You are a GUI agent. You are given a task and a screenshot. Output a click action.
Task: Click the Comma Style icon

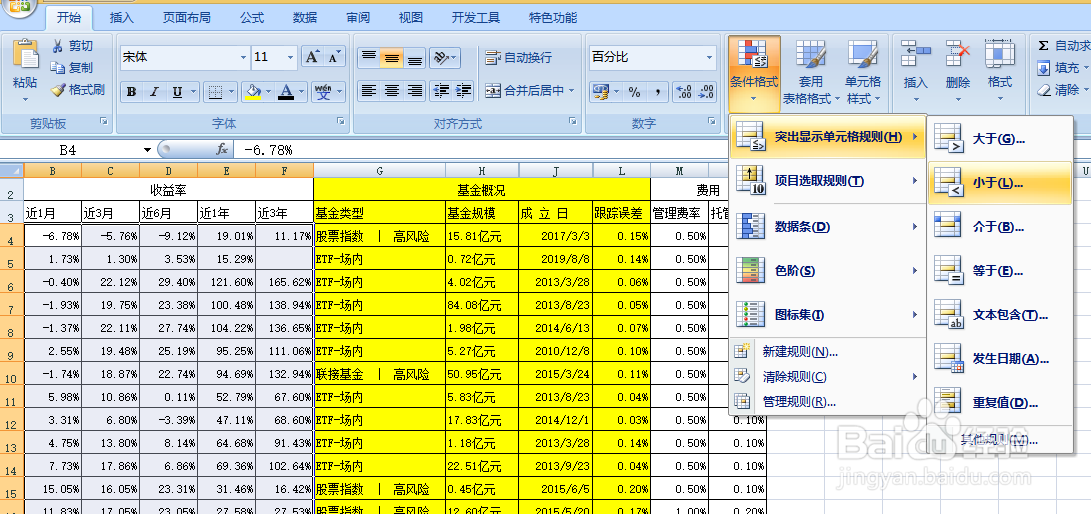pyautogui.click(x=658, y=91)
